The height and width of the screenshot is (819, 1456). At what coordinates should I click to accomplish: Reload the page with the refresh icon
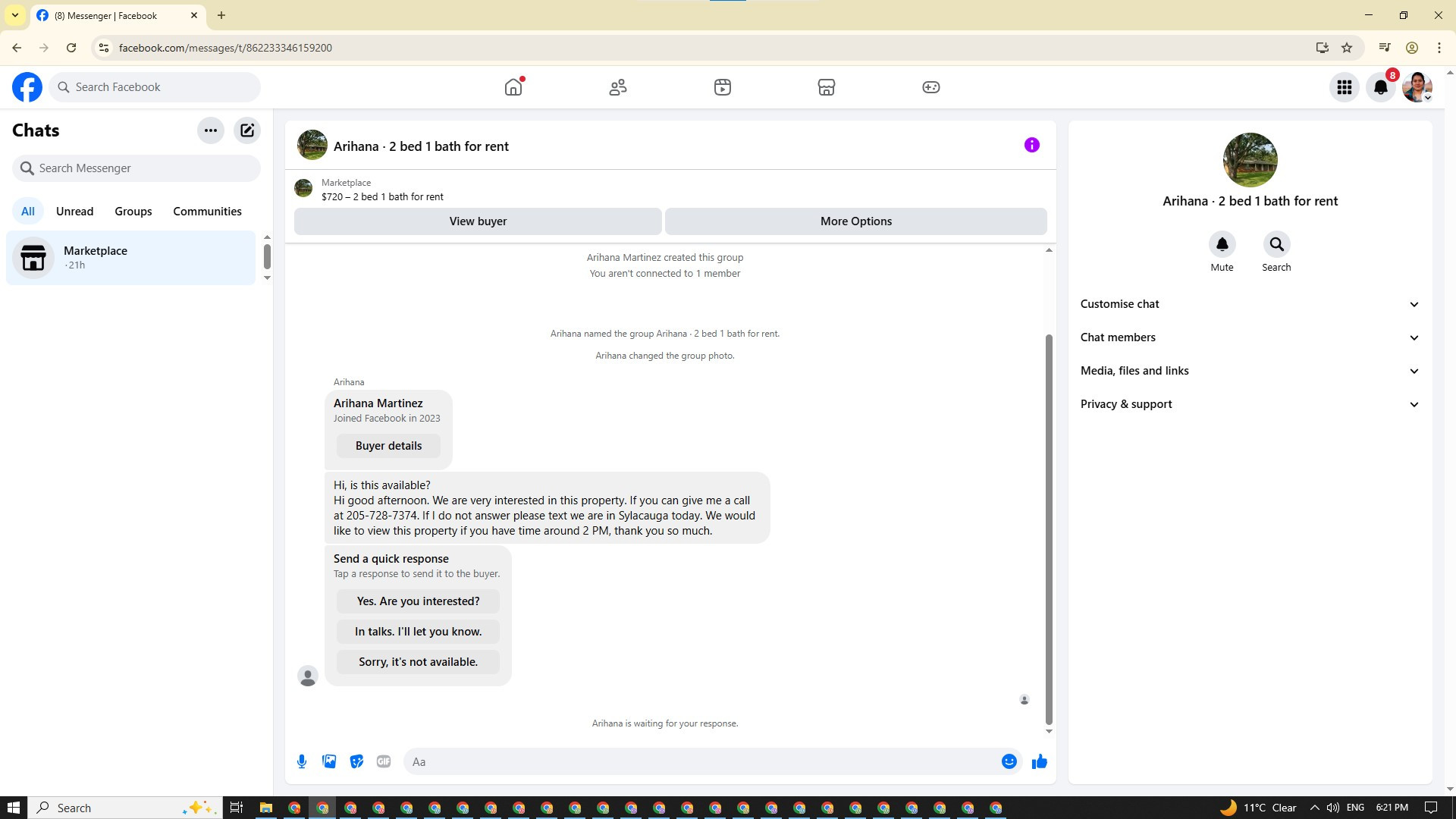coord(71,48)
